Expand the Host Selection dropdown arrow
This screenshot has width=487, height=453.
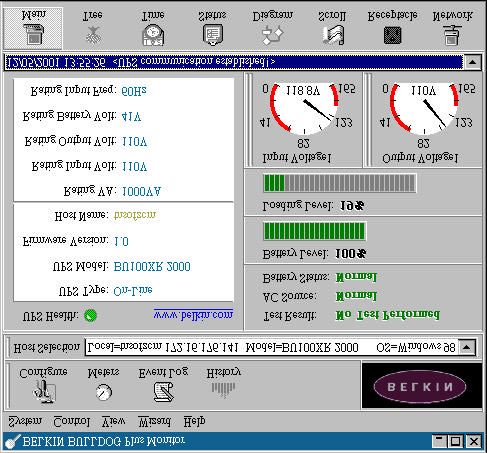tap(467, 348)
